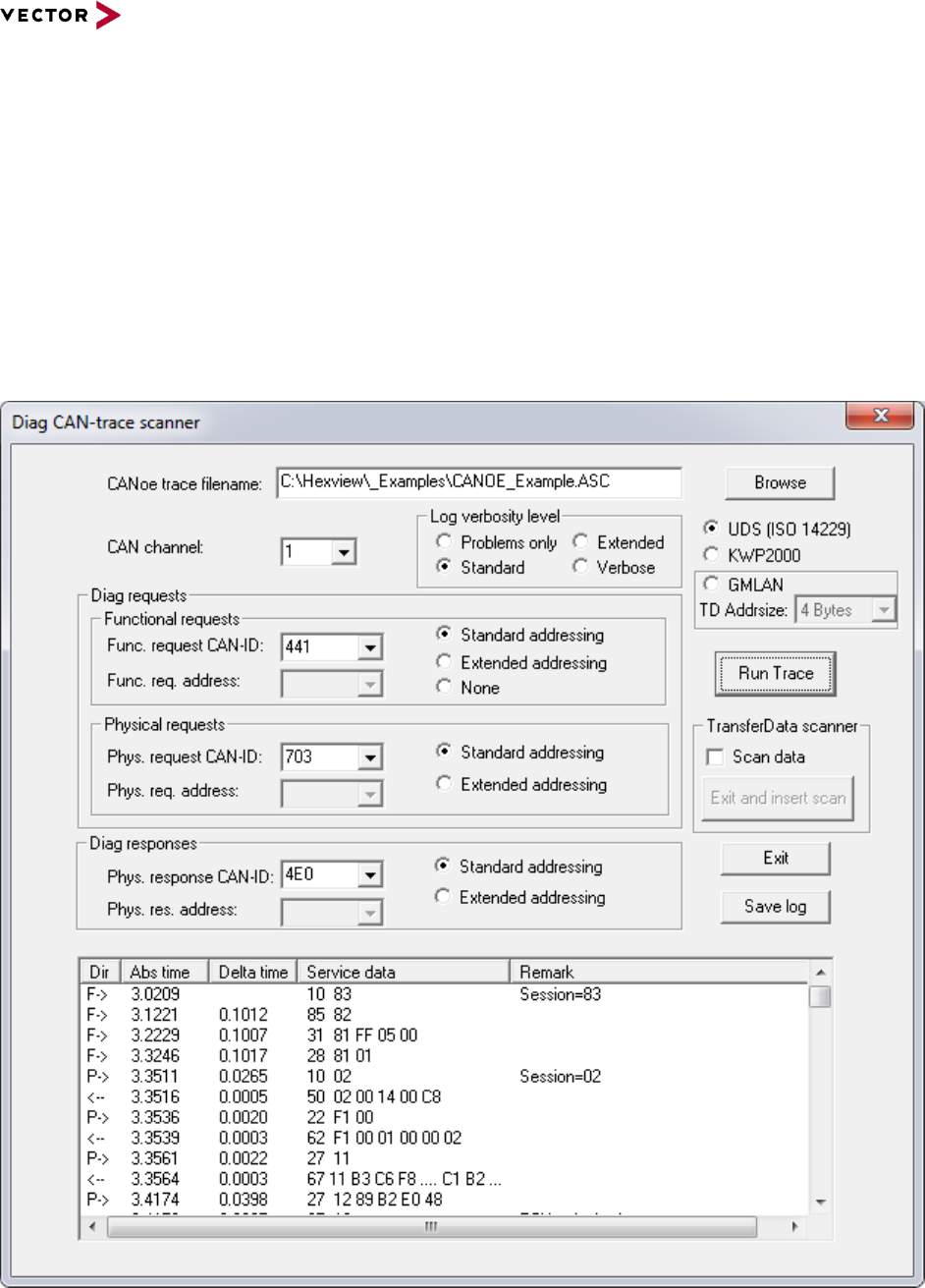Click the horizontal scrollbar thumb

pyautogui.click(x=432, y=1227)
